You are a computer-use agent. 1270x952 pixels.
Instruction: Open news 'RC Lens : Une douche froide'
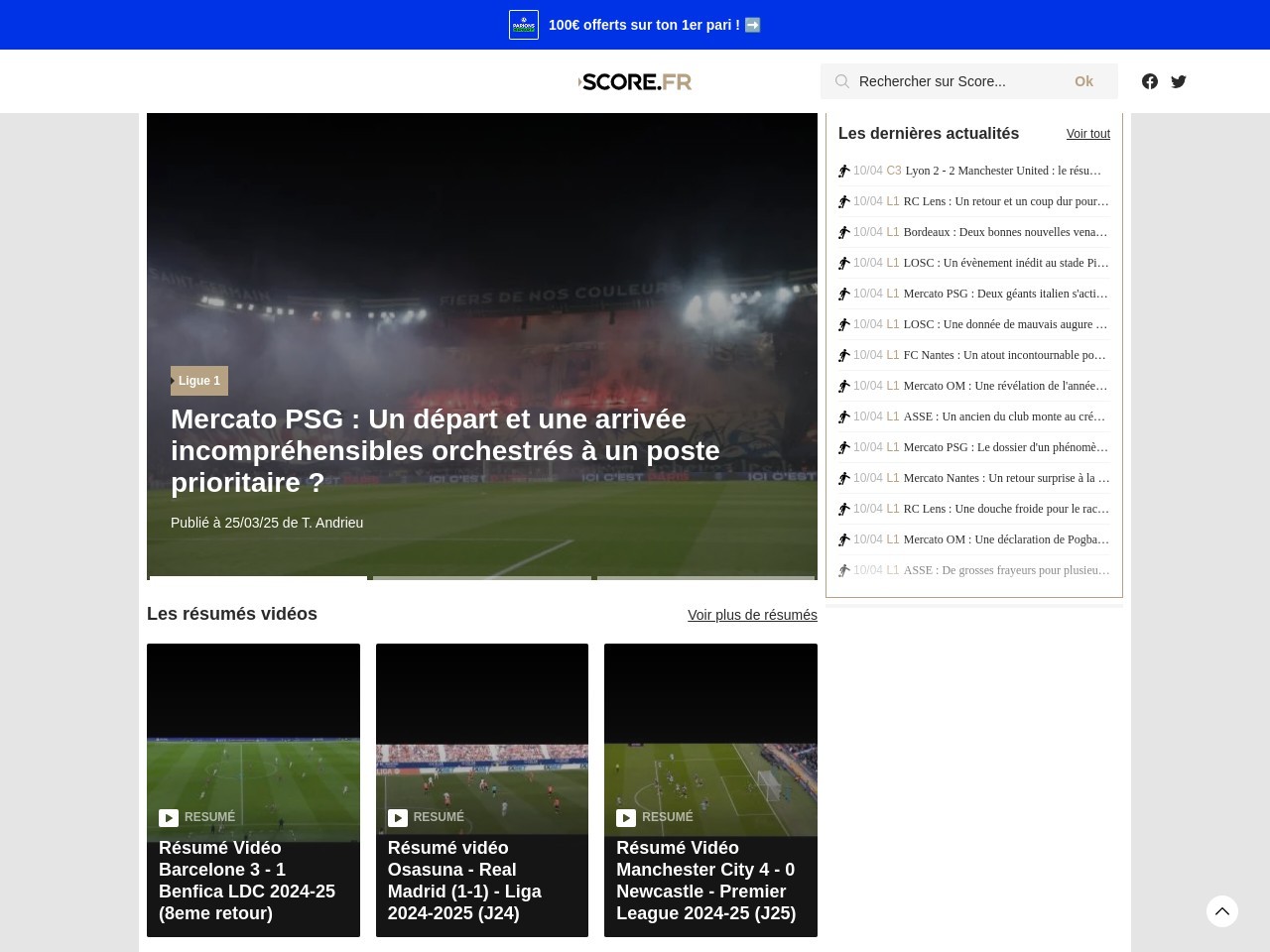coord(1006,509)
